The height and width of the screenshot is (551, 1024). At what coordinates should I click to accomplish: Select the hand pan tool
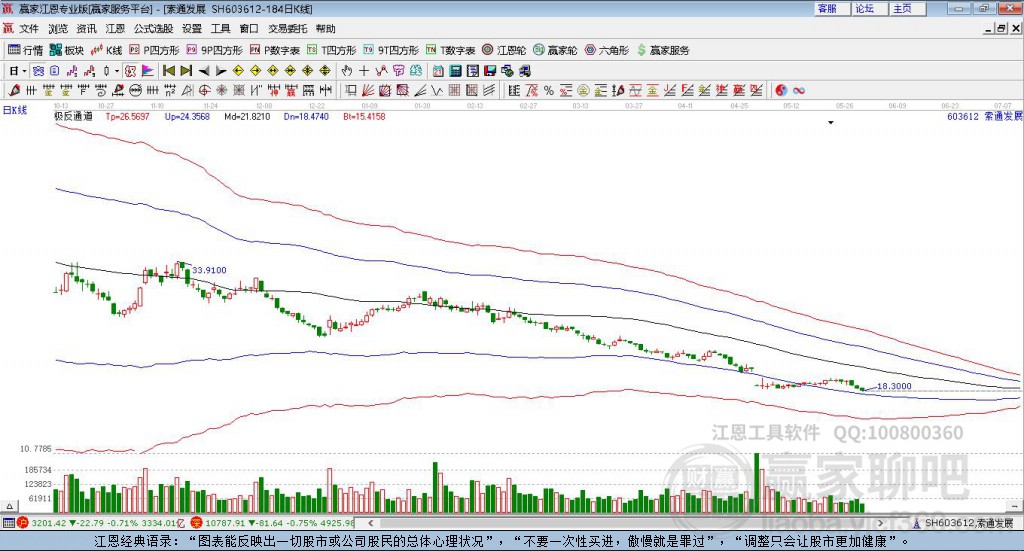[347, 71]
